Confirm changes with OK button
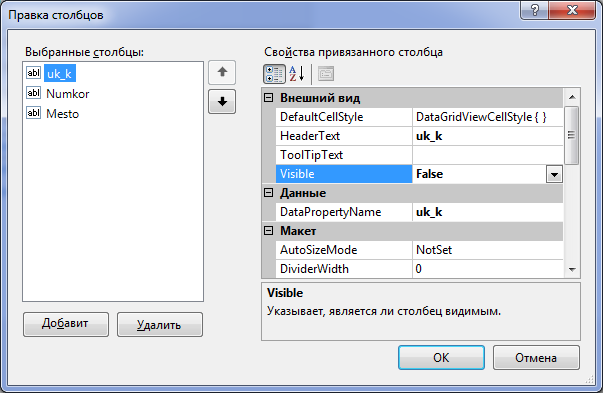 click(x=441, y=357)
